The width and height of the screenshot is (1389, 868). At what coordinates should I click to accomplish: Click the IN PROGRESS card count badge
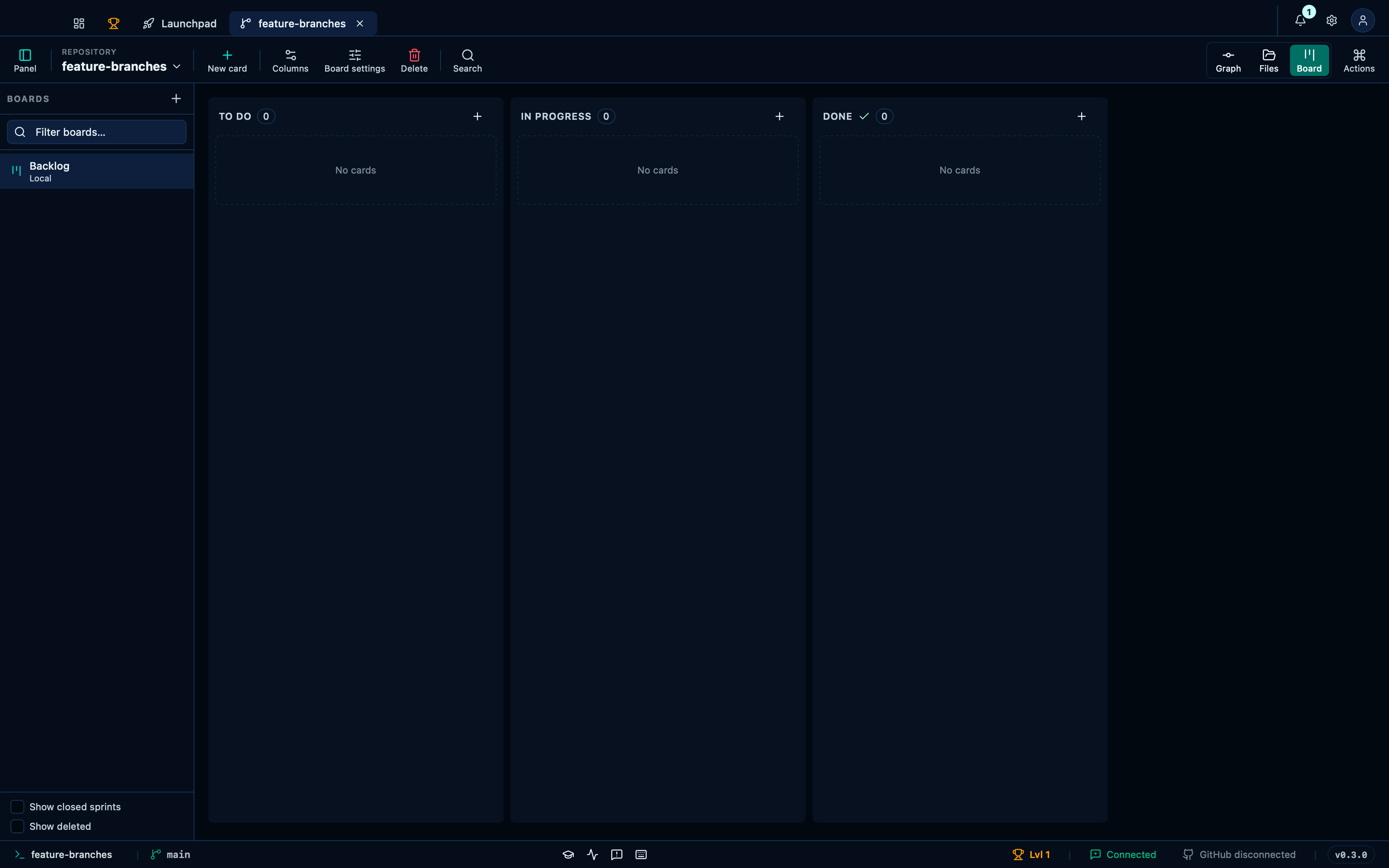[606, 117]
